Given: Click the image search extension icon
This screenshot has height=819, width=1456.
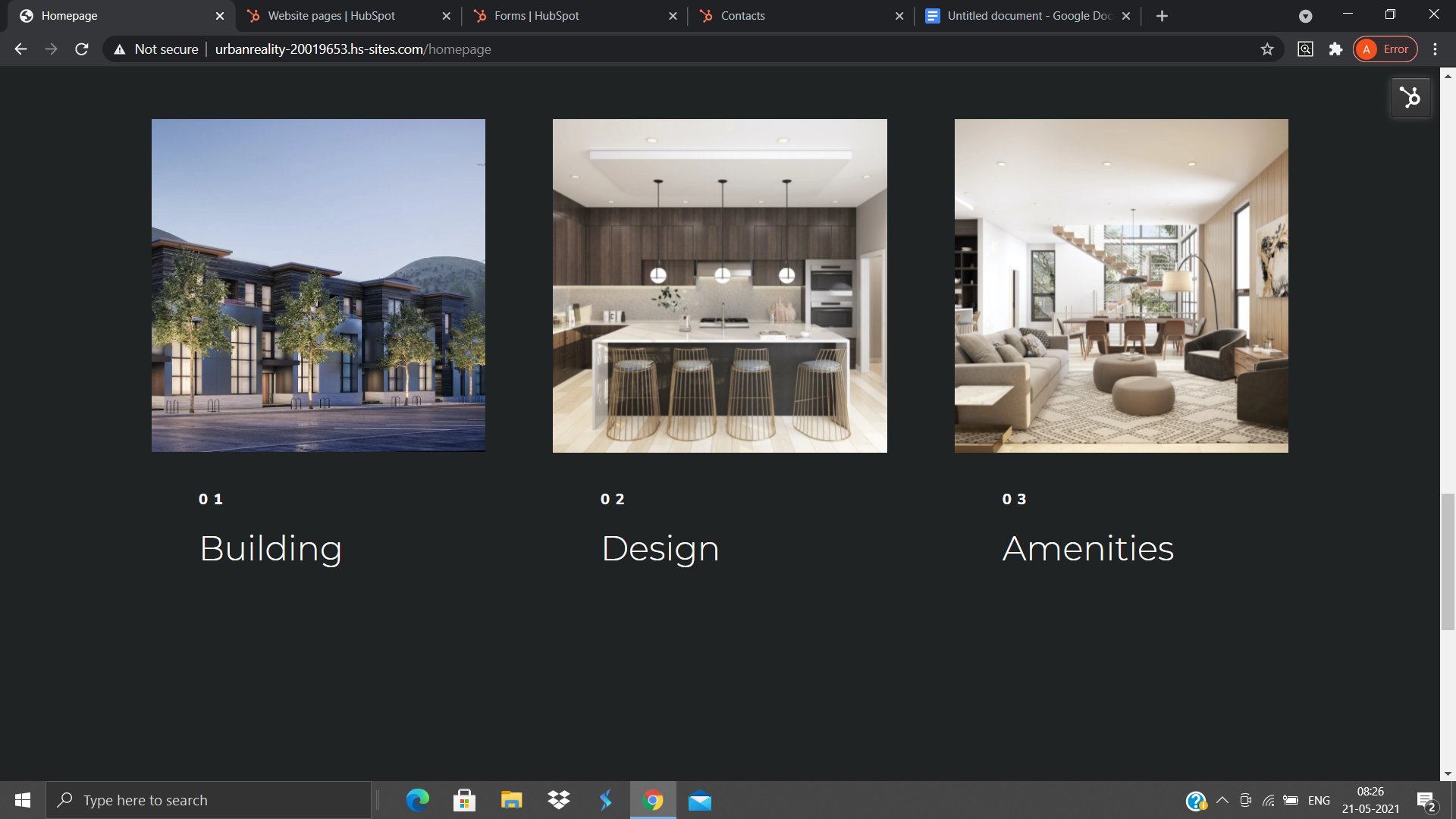Looking at the screenshot, I should click(1305, 49).
